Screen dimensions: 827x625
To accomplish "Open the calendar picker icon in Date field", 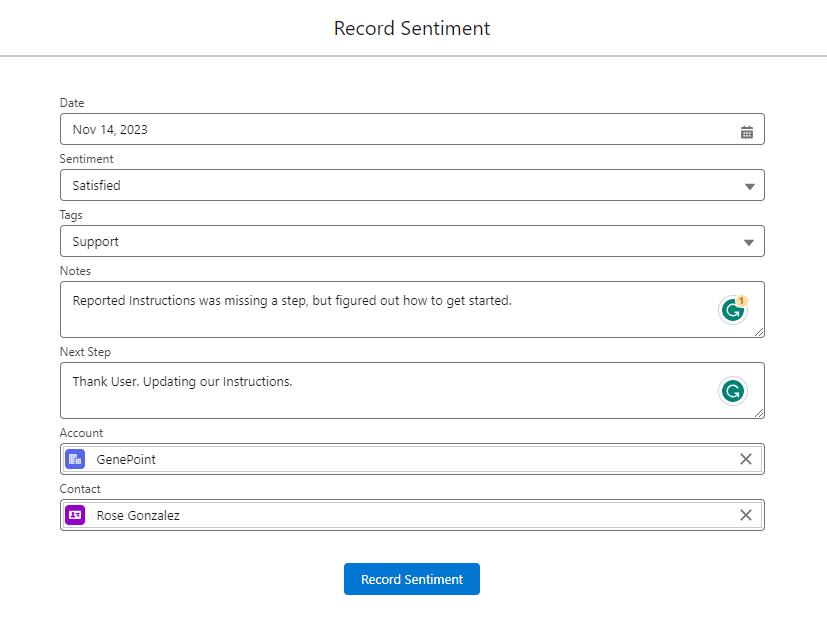I will click(x=746, y=131).
